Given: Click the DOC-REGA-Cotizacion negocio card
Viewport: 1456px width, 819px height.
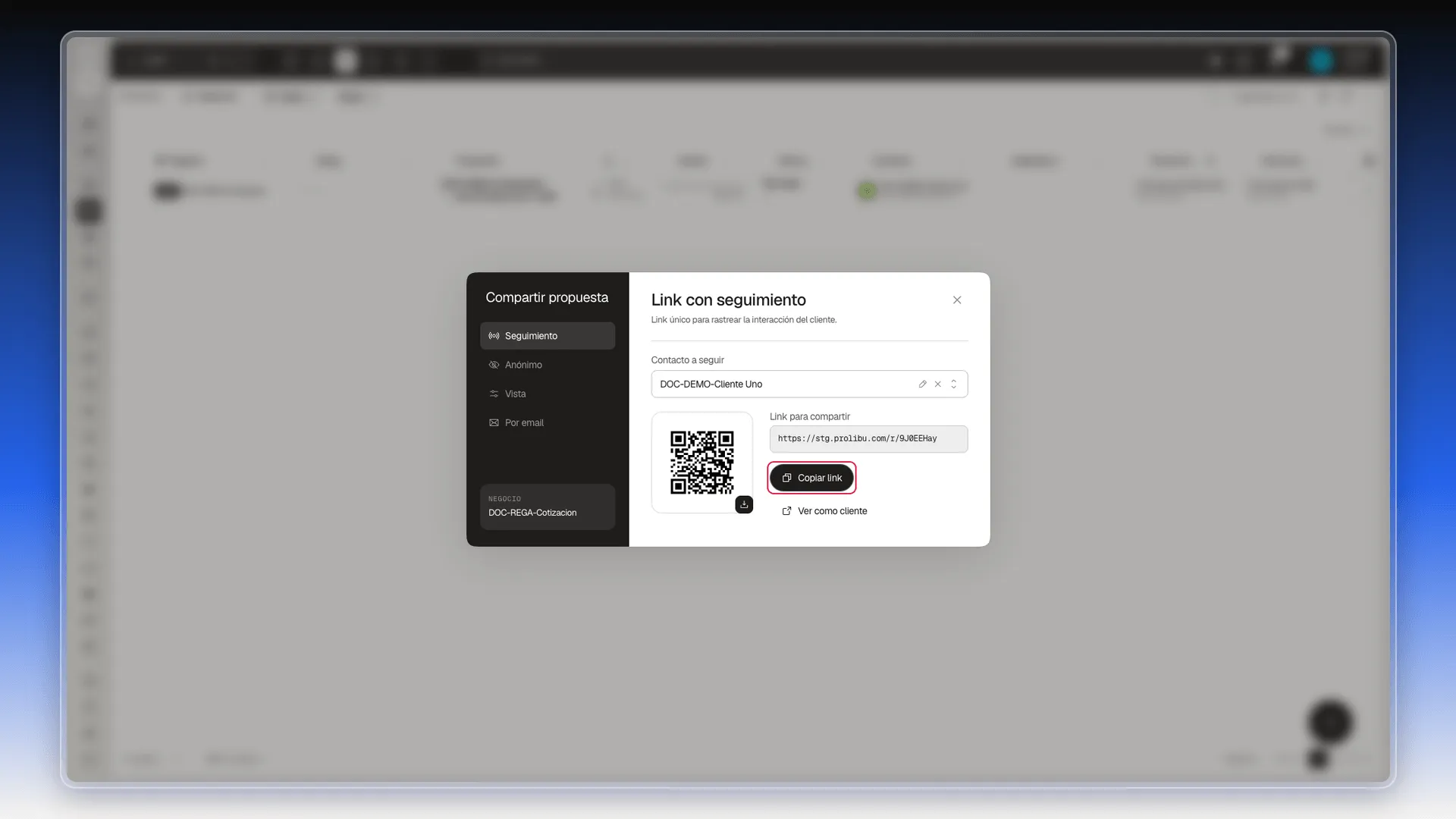Looking at the screenshot, I should 547,507.
